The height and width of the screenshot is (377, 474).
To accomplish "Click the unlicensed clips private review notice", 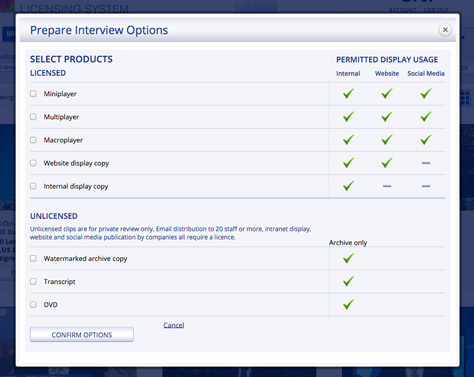I will tap(170, 233).
